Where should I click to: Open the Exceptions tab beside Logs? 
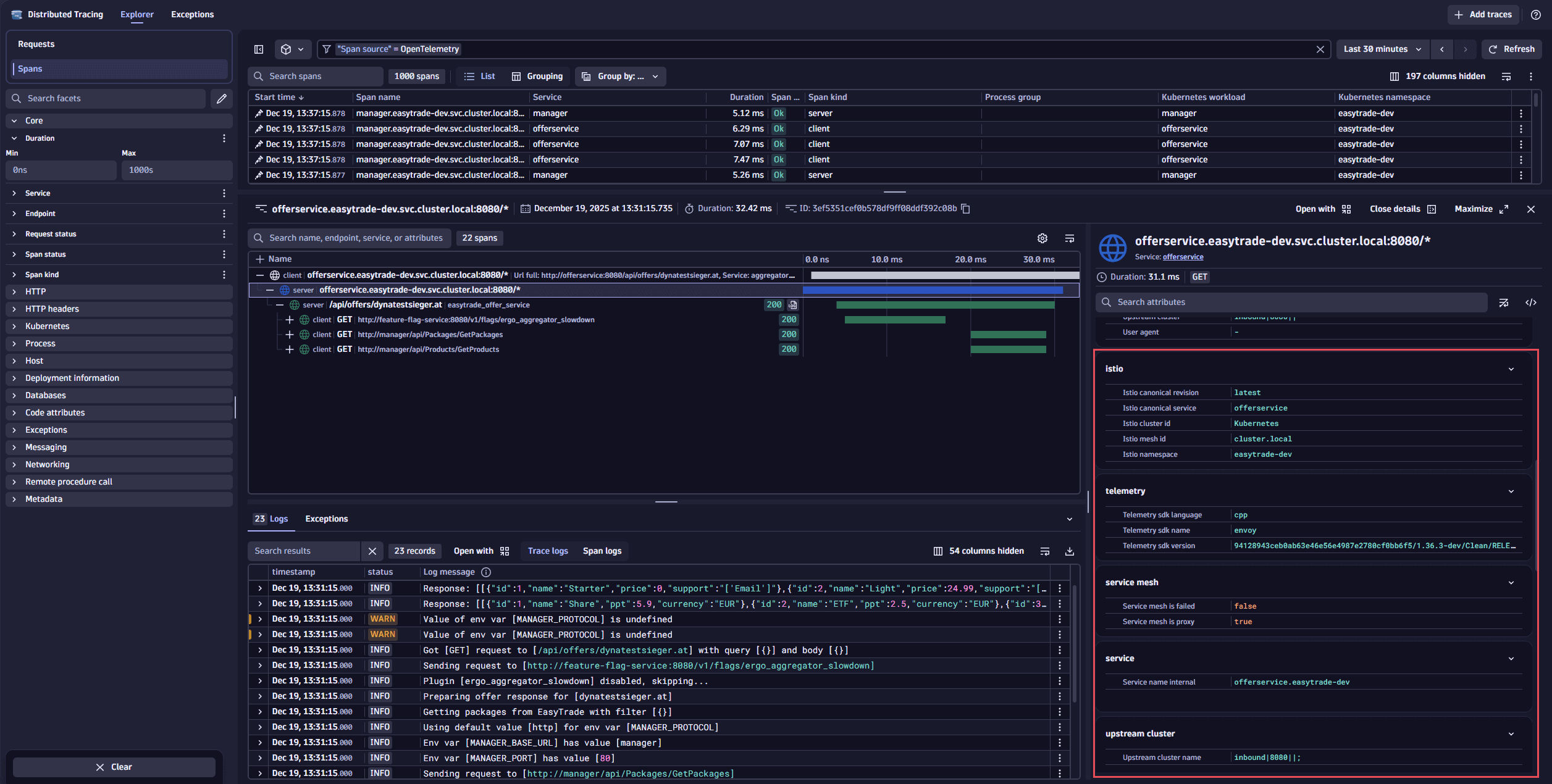pyautogui.click(x=327, y=519)
